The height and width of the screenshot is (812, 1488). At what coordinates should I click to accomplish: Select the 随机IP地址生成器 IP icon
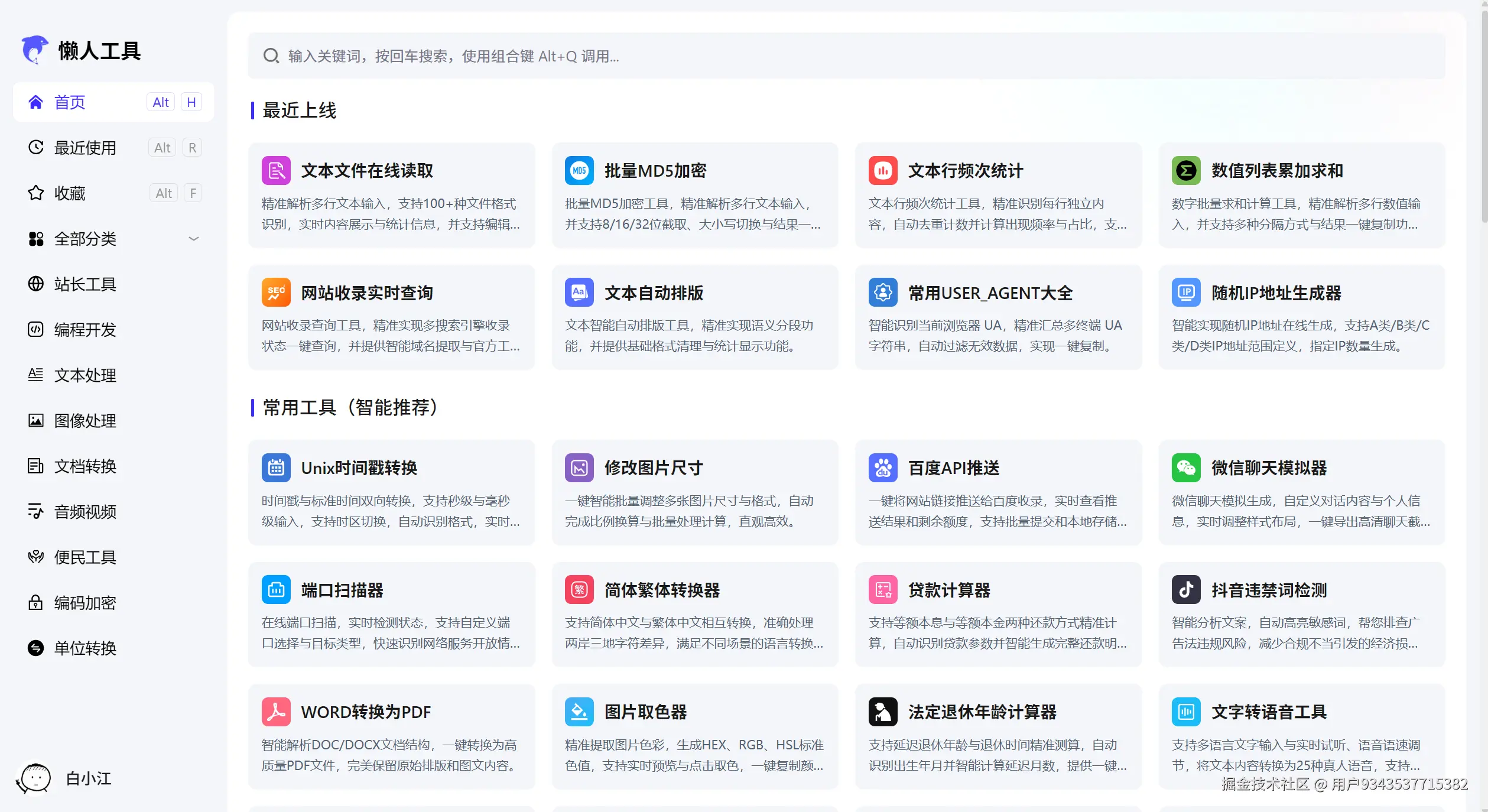(x=1185, y=292)
